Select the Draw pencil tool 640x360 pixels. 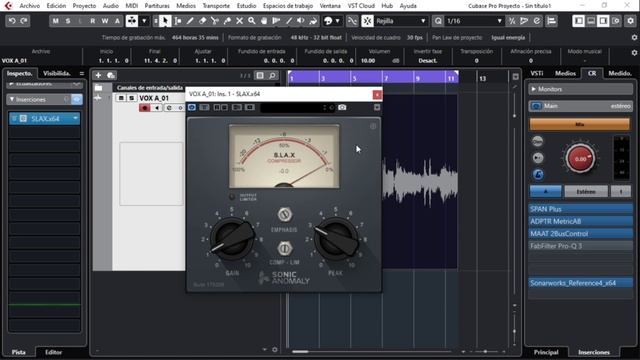click(190, 21)
